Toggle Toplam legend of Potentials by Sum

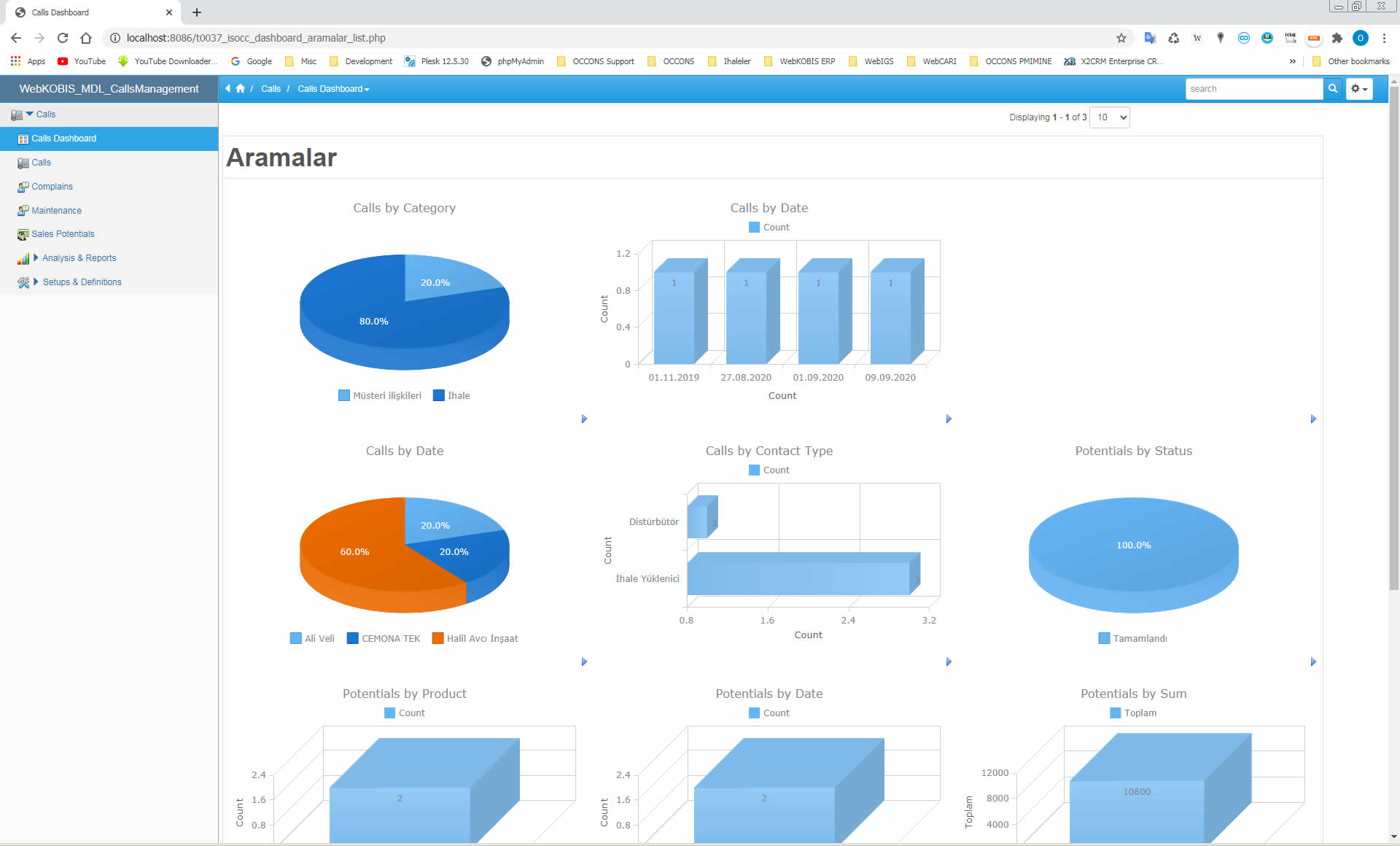coord(1133,713)
